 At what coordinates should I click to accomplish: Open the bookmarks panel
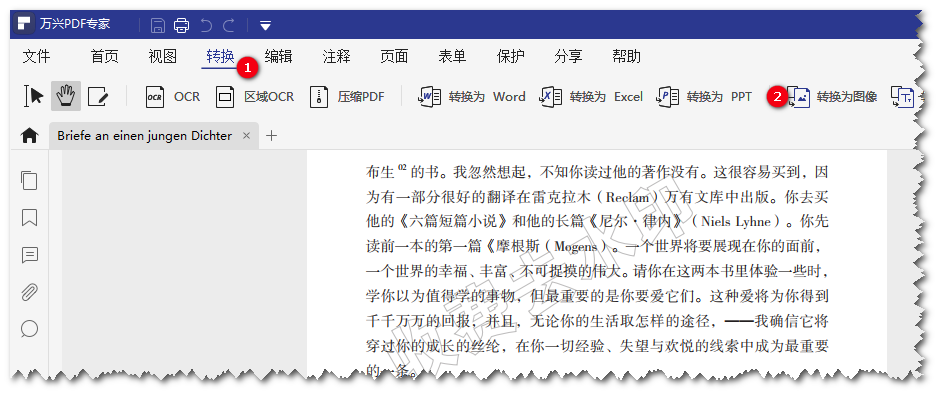(x=29, y=217)
